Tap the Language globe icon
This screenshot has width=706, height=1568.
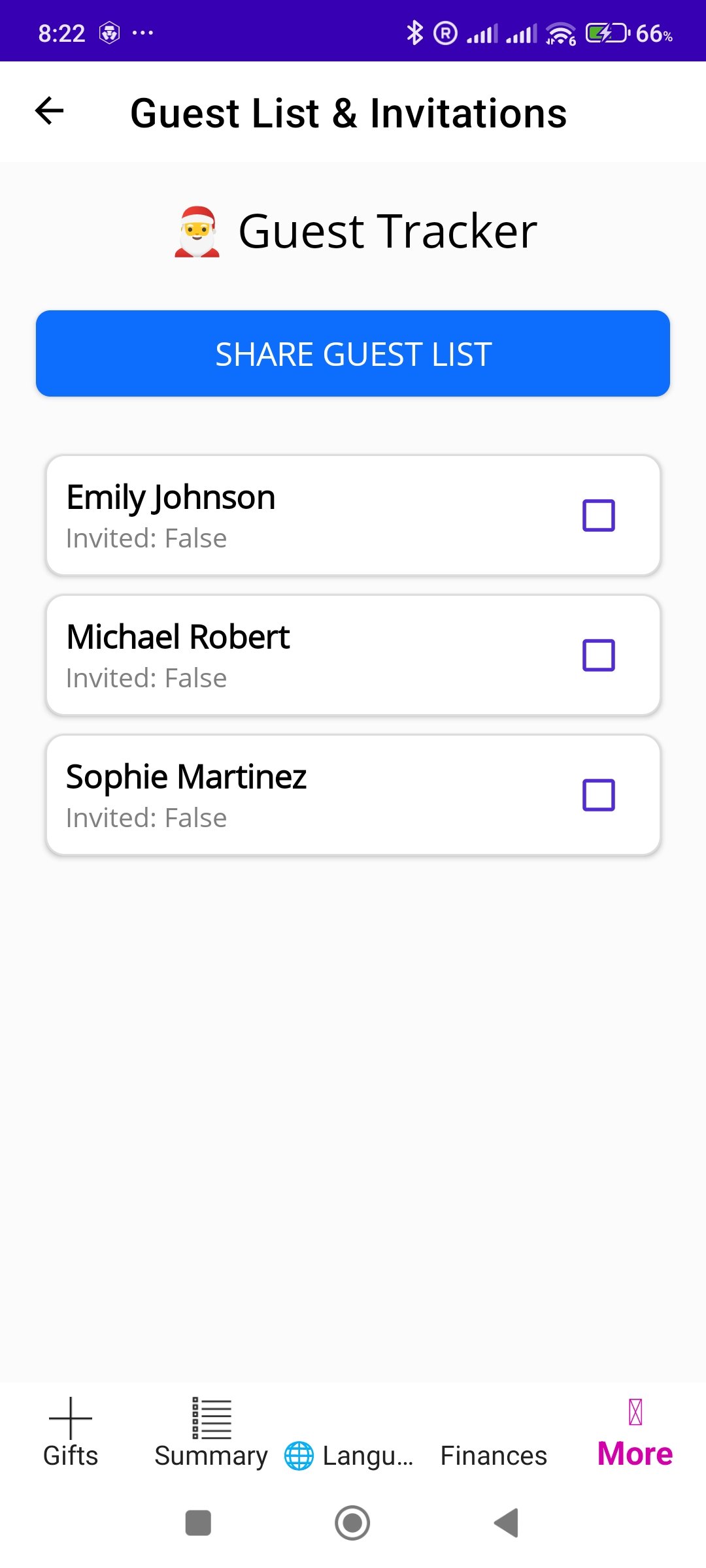pyautogui.click(x=299, y=1456)
